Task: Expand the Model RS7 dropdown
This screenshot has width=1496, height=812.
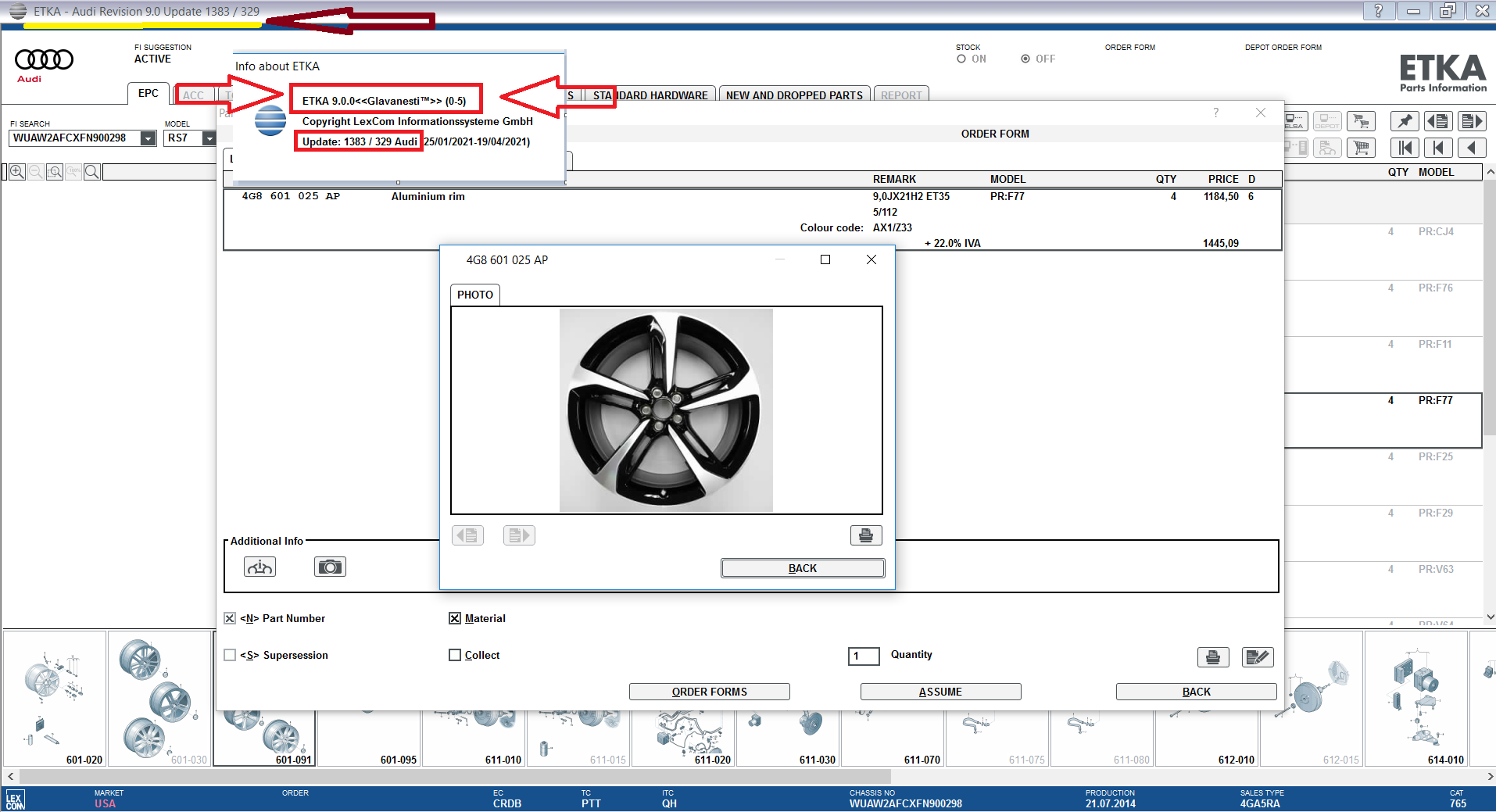Action: pos(209,138)
